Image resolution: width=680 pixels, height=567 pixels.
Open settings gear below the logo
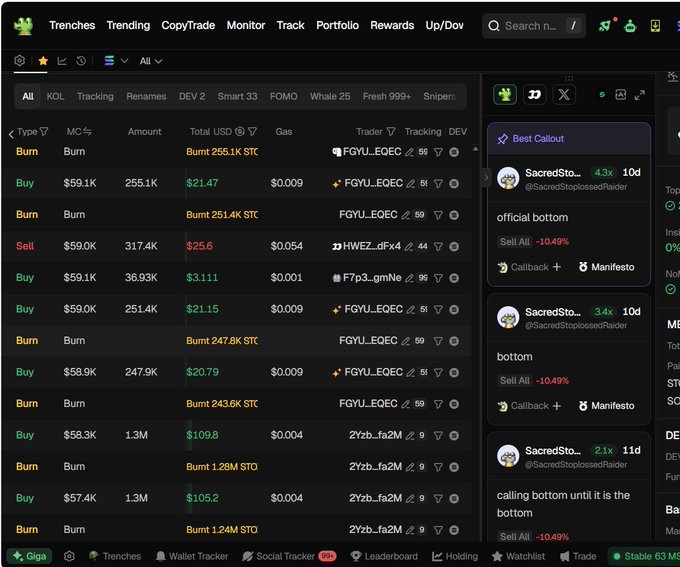point(20,61)
